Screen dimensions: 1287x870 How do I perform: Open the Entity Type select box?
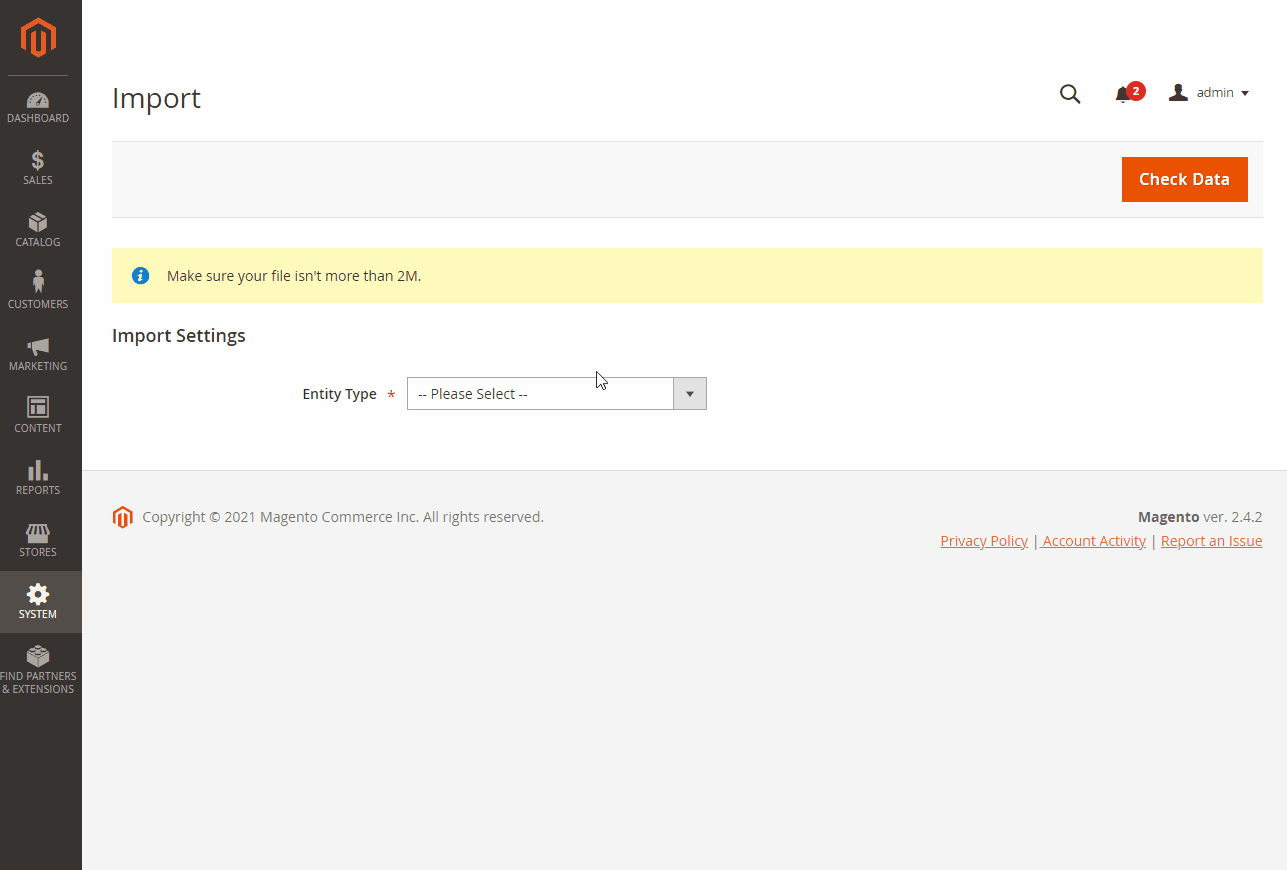[x=540, y=394]
